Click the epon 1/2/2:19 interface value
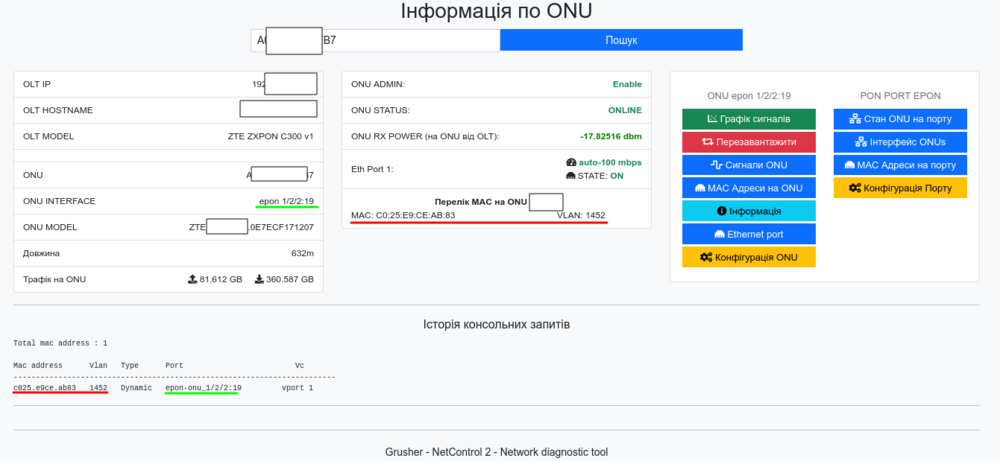Screen dimensions: 1000x461 (287, 202)
